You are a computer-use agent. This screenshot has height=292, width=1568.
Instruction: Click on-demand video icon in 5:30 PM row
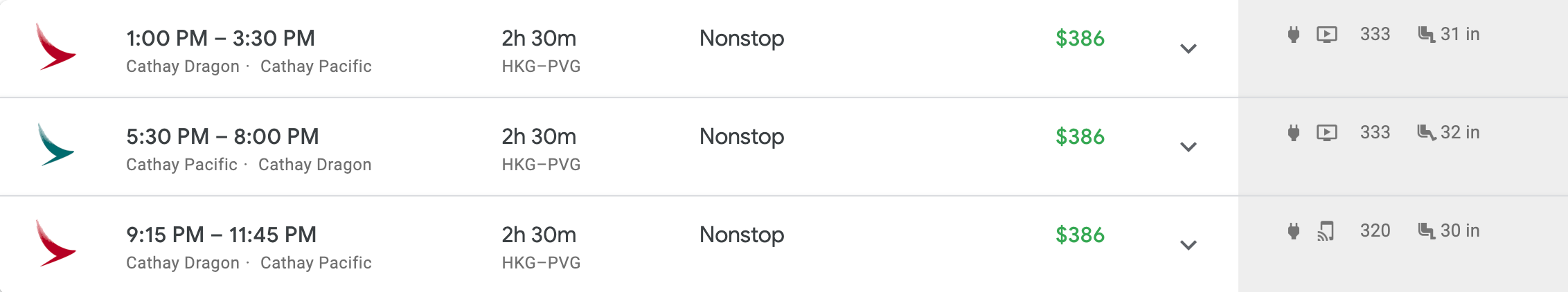[1326, 133]
